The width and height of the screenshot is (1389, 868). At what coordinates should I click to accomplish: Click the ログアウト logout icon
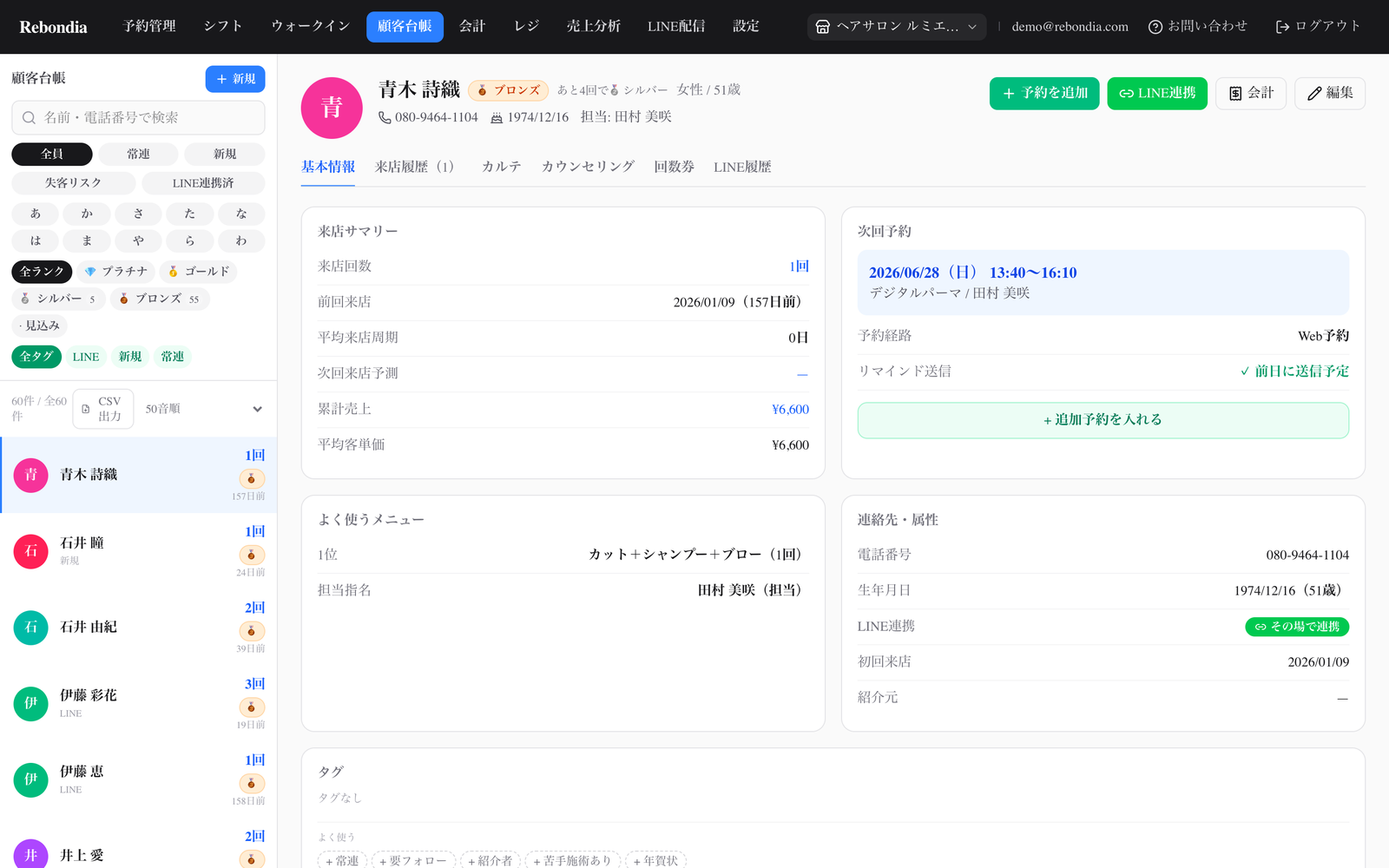pyautogui.click(x=1282, y=27)
